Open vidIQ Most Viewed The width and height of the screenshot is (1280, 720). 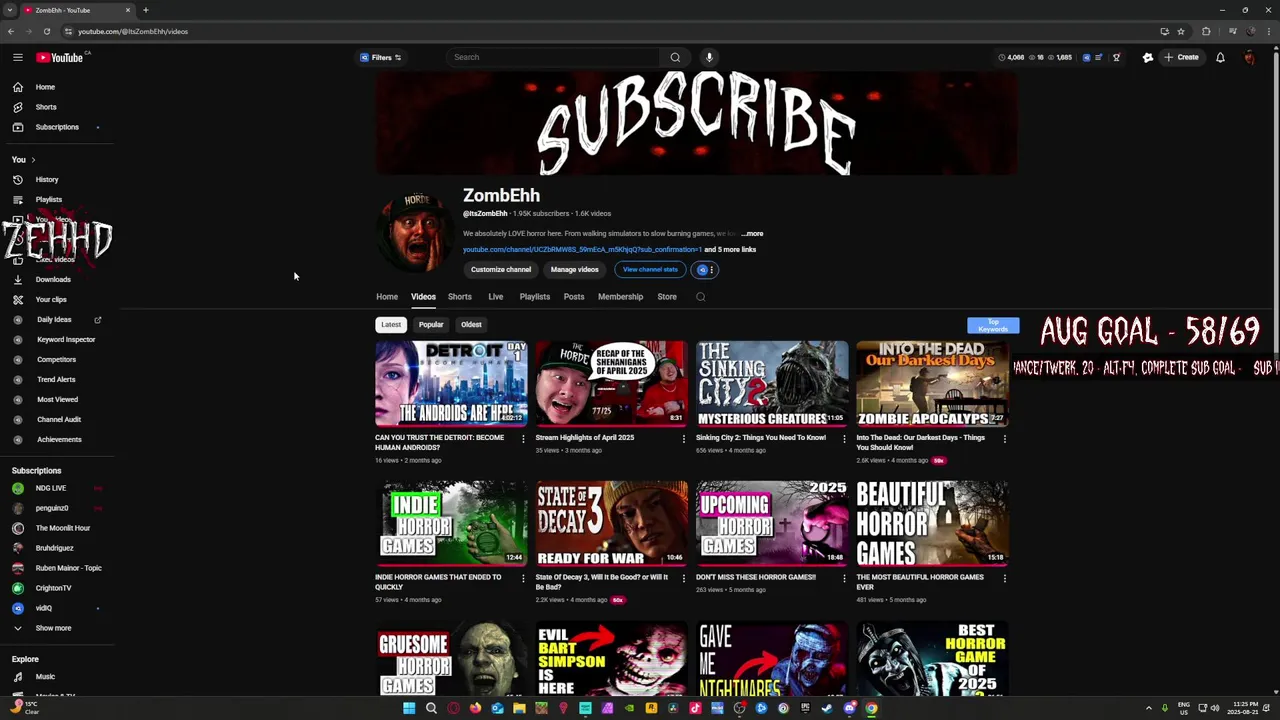(57, 399)
